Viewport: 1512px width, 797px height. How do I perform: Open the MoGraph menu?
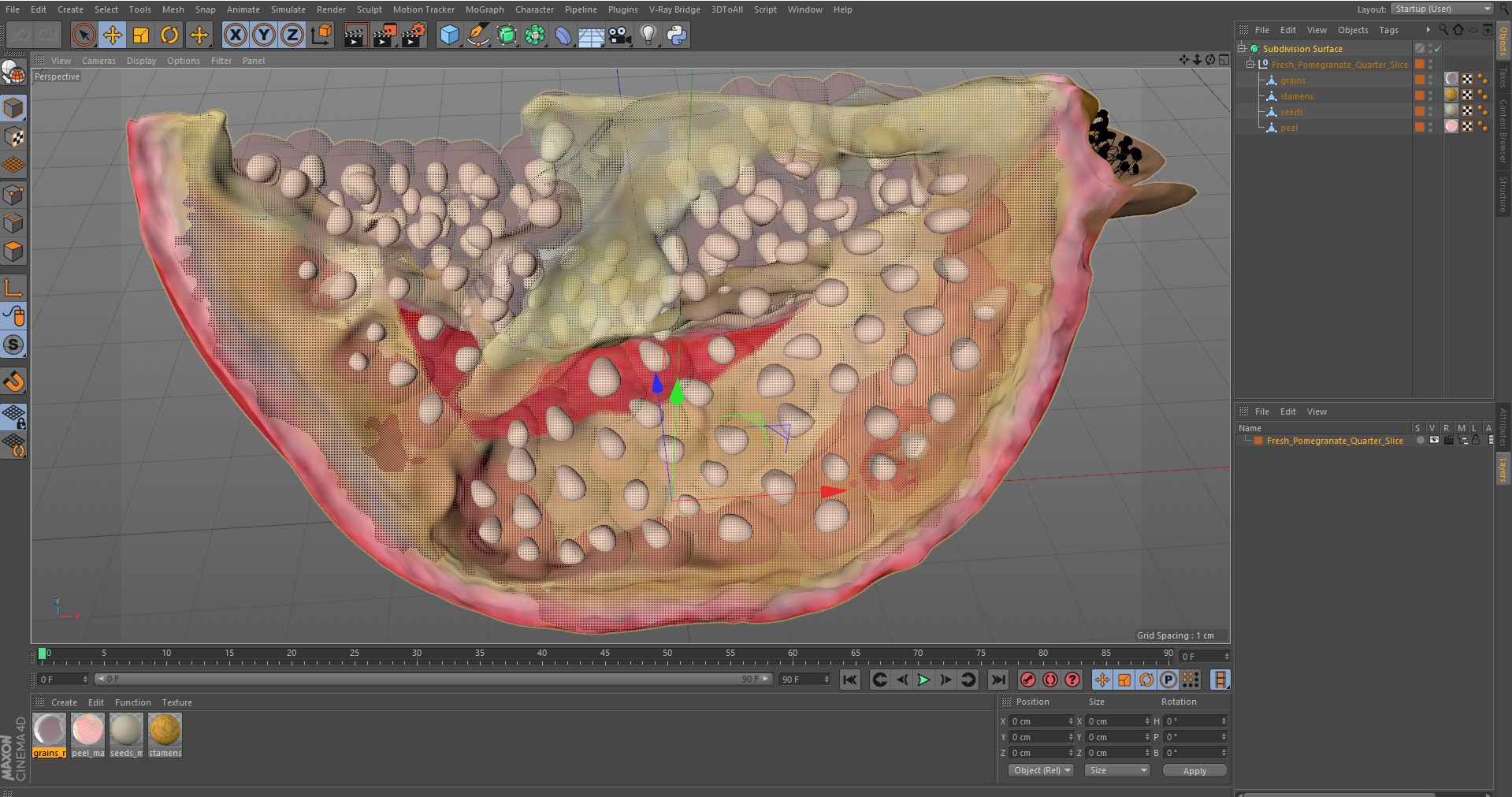[485, 9]
